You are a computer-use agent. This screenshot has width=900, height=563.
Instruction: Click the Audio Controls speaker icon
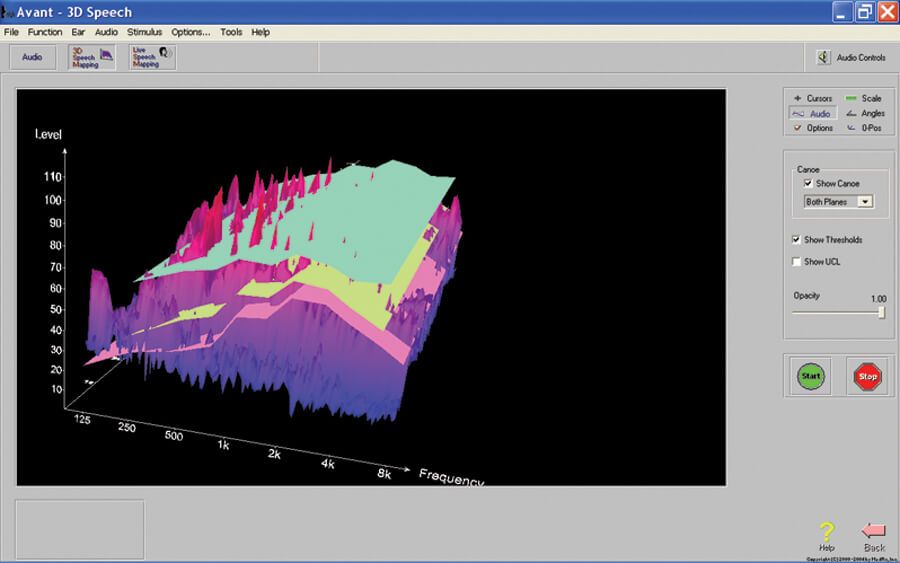[x=823, y=58]
